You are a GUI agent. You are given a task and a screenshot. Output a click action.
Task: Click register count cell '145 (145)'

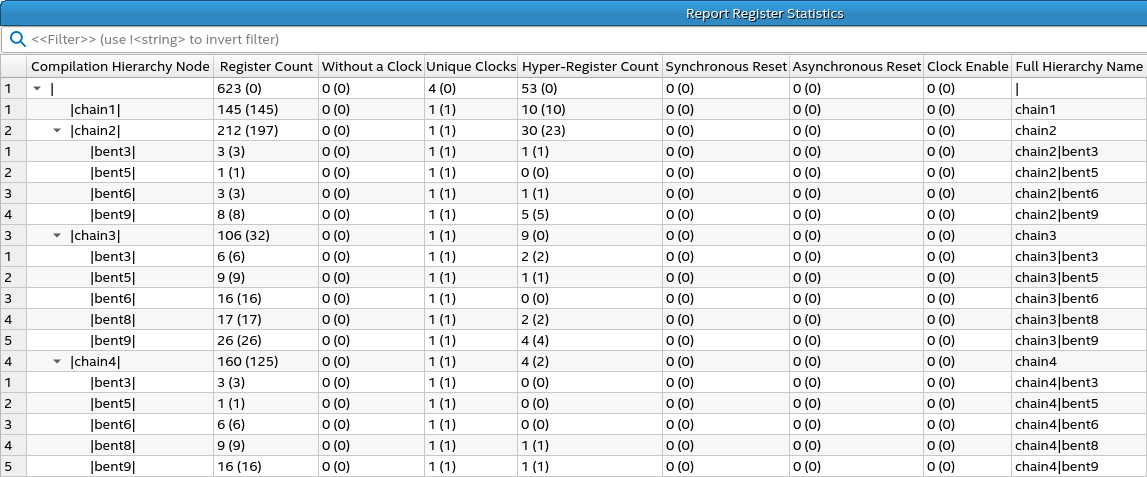247,110
